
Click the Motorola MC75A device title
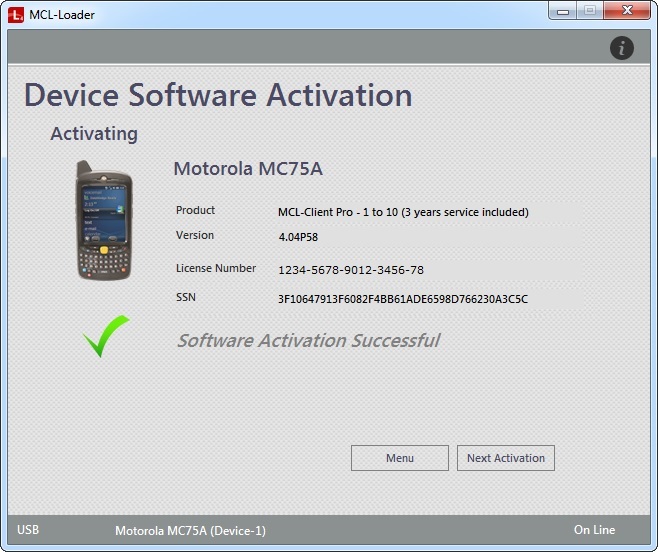(x=248, y=169)
